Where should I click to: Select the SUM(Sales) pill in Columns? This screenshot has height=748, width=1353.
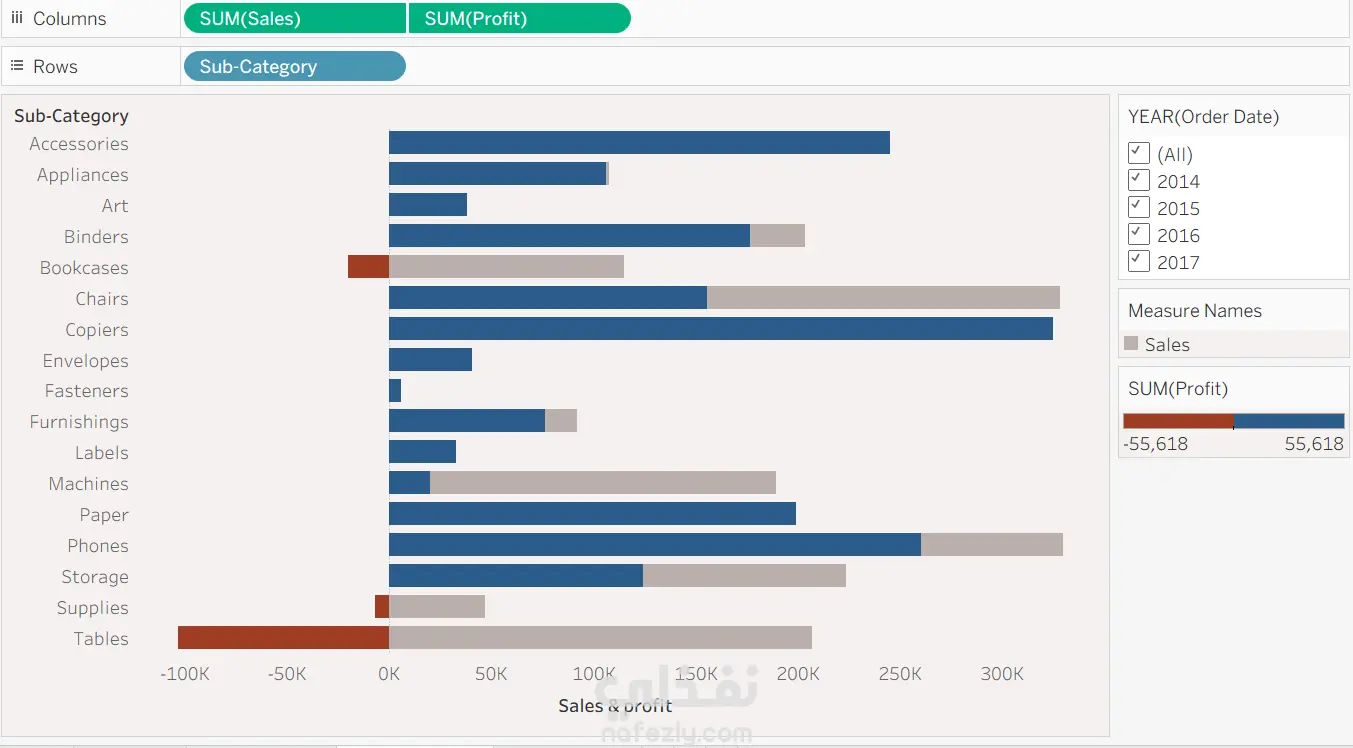coord(295,18)
